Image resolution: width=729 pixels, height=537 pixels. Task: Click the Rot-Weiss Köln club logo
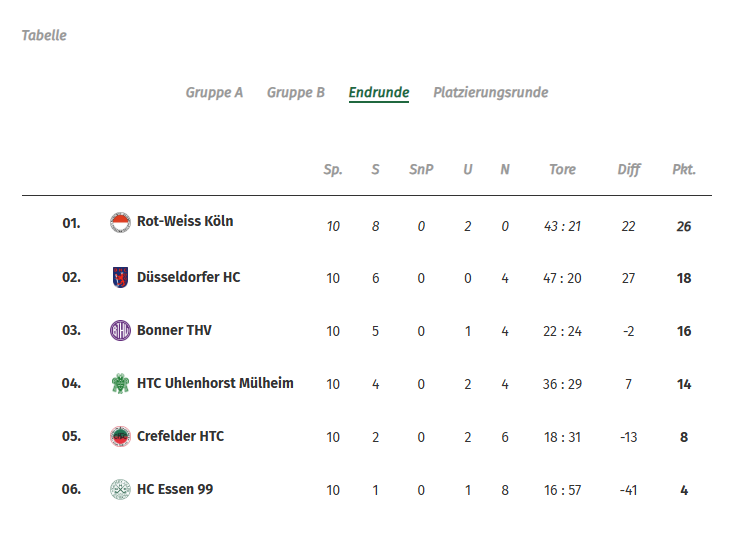click(x=120, y=223)
